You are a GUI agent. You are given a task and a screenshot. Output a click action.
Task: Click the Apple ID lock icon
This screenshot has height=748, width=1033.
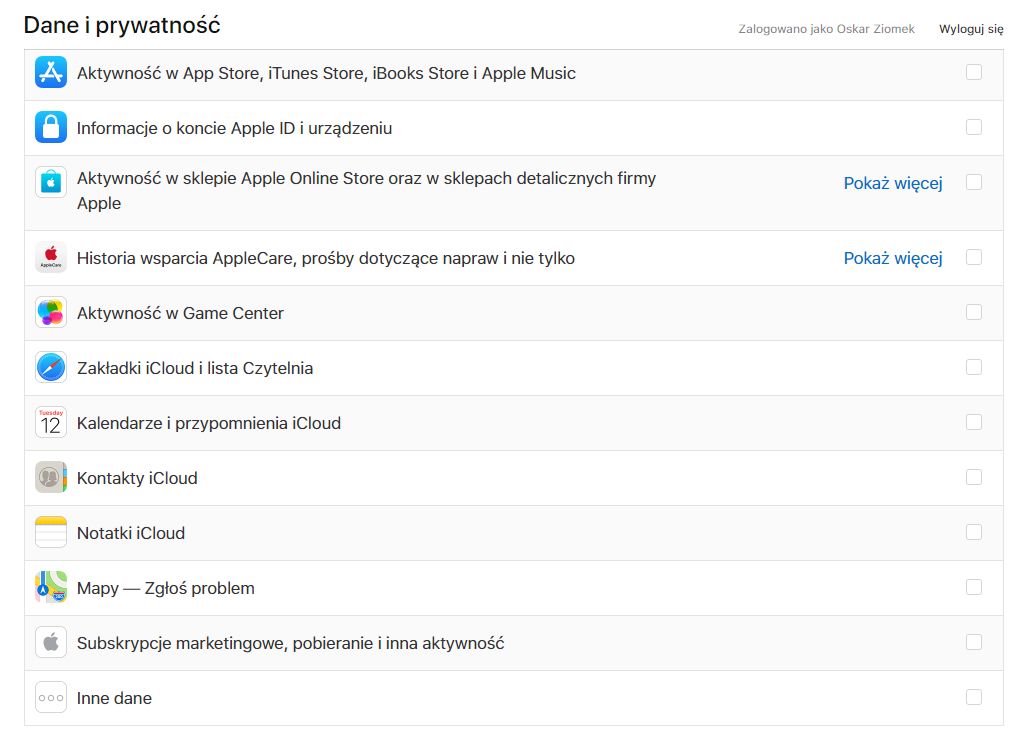[51, 127]
